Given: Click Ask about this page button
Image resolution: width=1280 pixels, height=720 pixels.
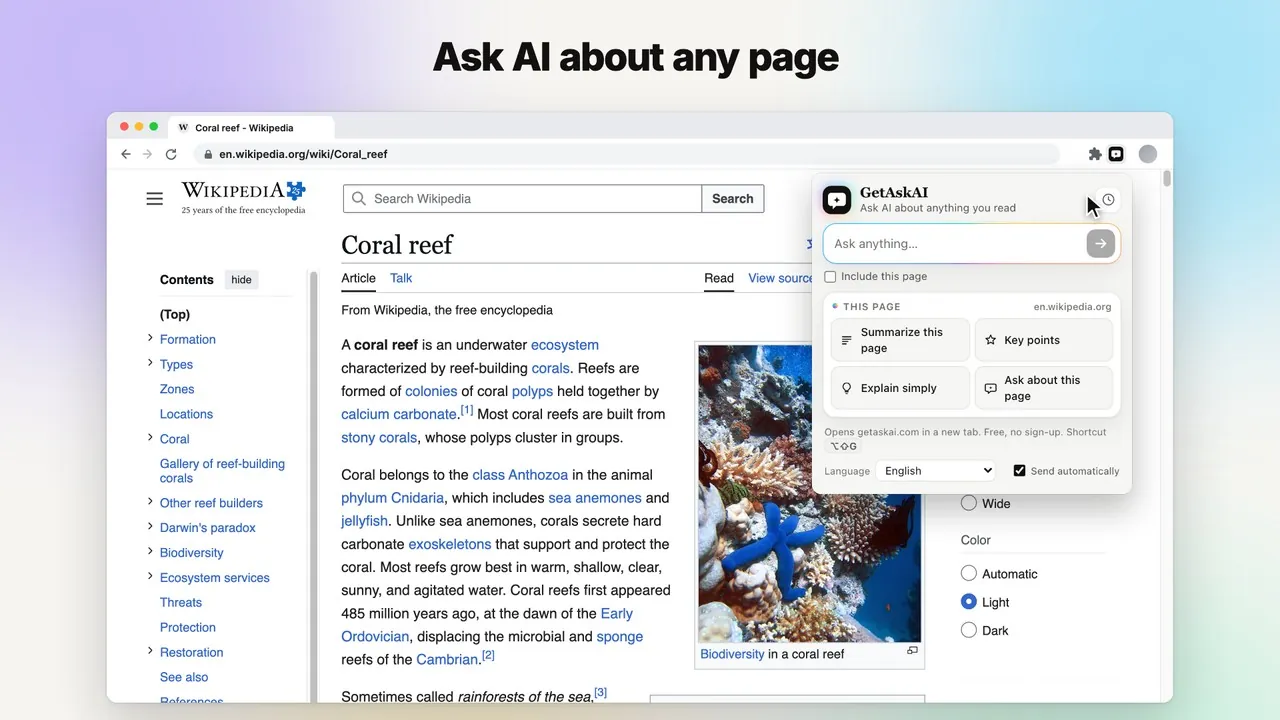Looking at the screenshot, I should tap(1044, 388).
